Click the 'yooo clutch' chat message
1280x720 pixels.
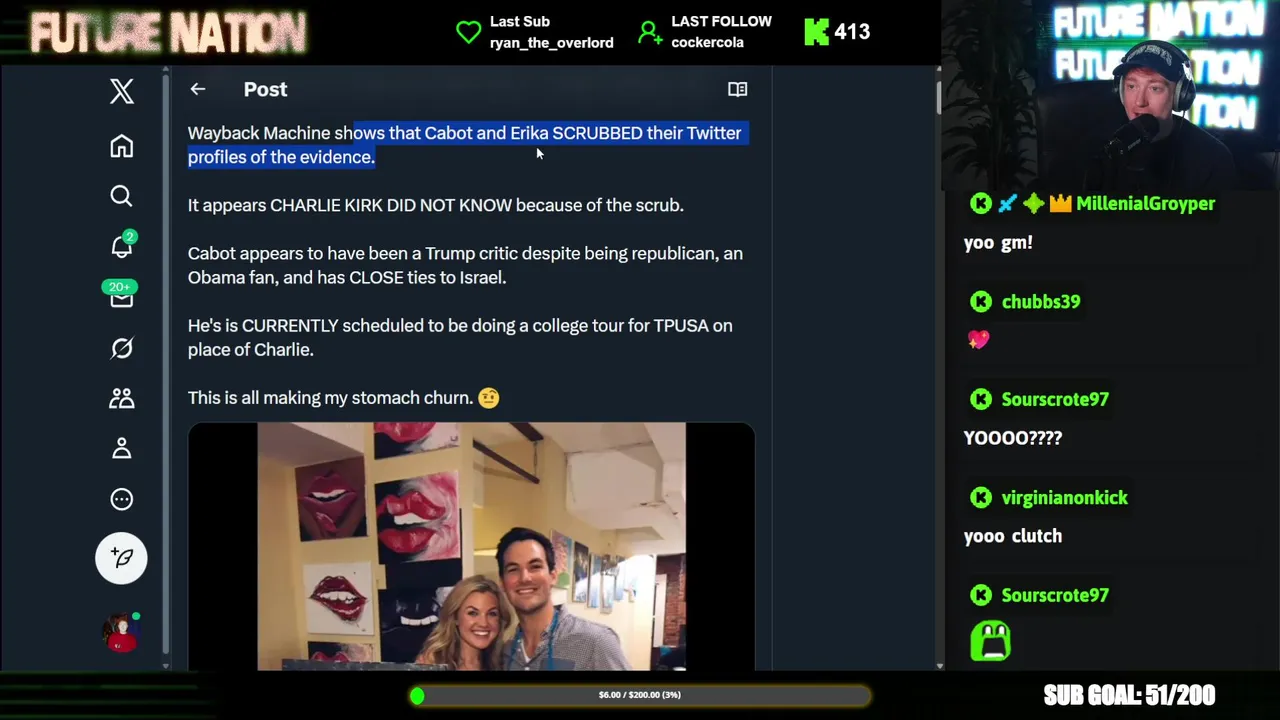(1013, 536)
